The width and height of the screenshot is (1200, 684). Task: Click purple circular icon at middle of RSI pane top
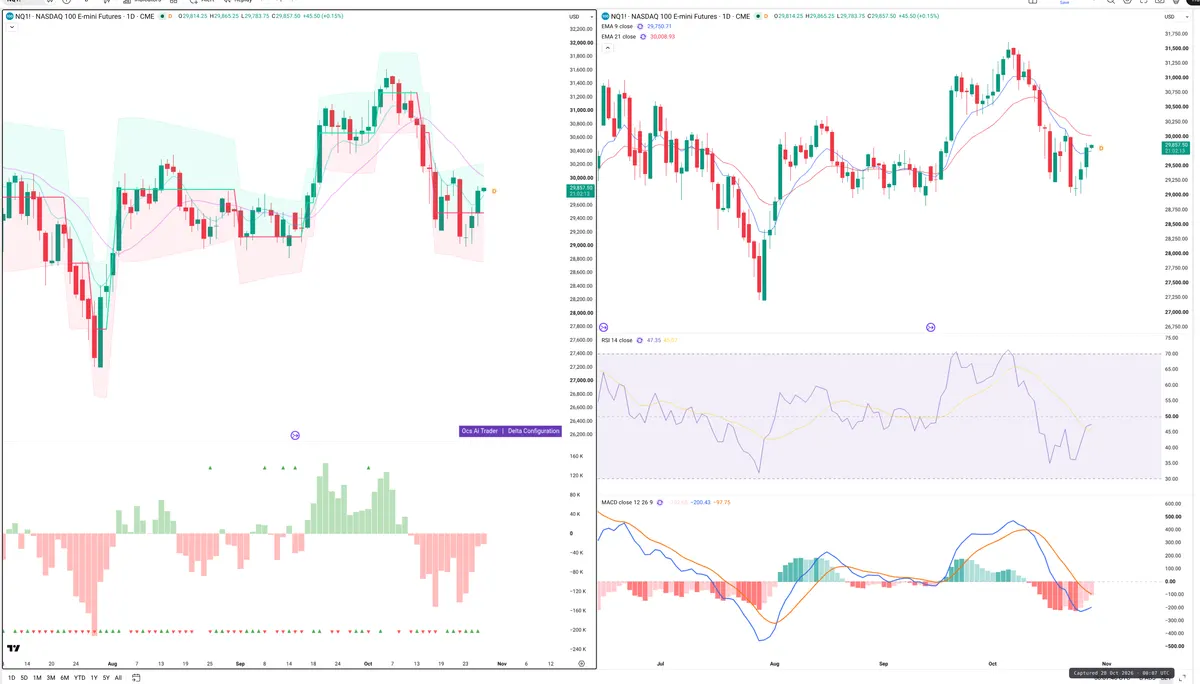click(x=931, y=327)
